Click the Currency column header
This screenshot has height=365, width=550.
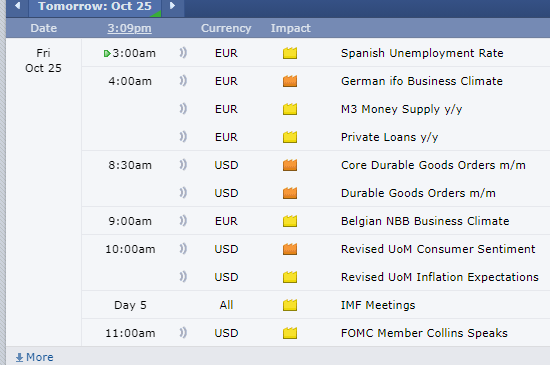(x=226, y=28)
